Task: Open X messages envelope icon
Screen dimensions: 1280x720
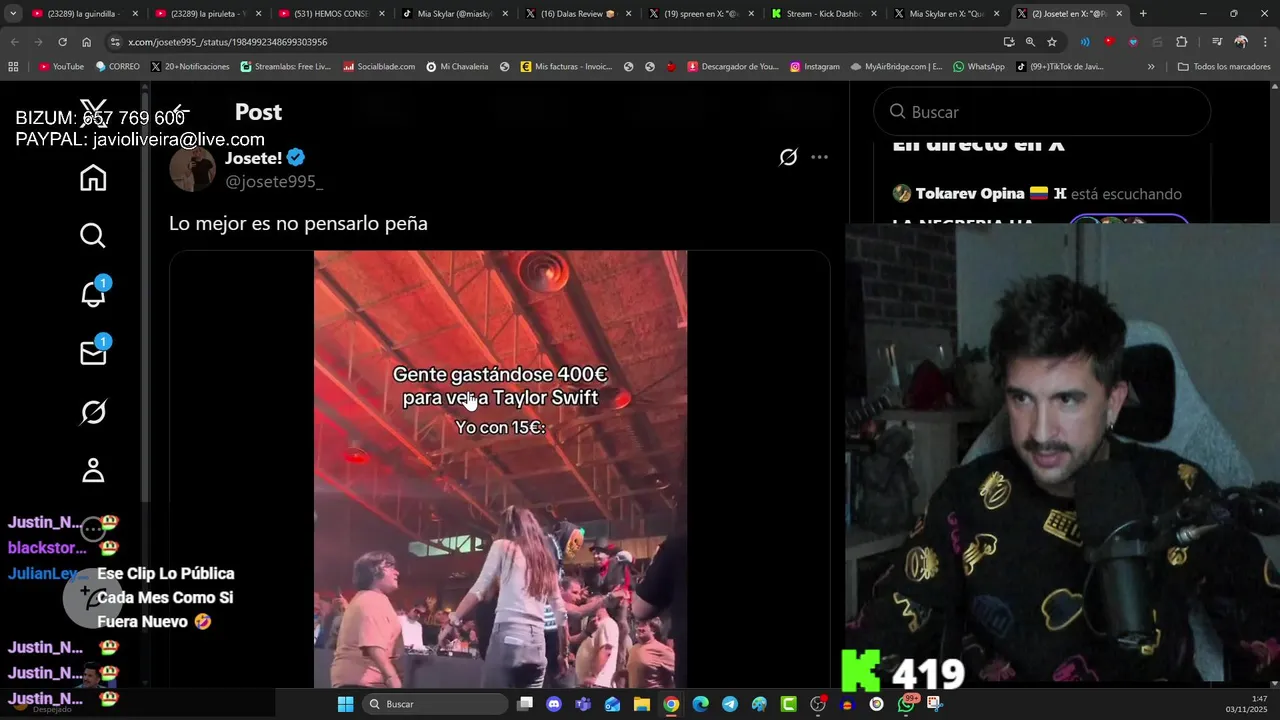Action: [93, 352]
